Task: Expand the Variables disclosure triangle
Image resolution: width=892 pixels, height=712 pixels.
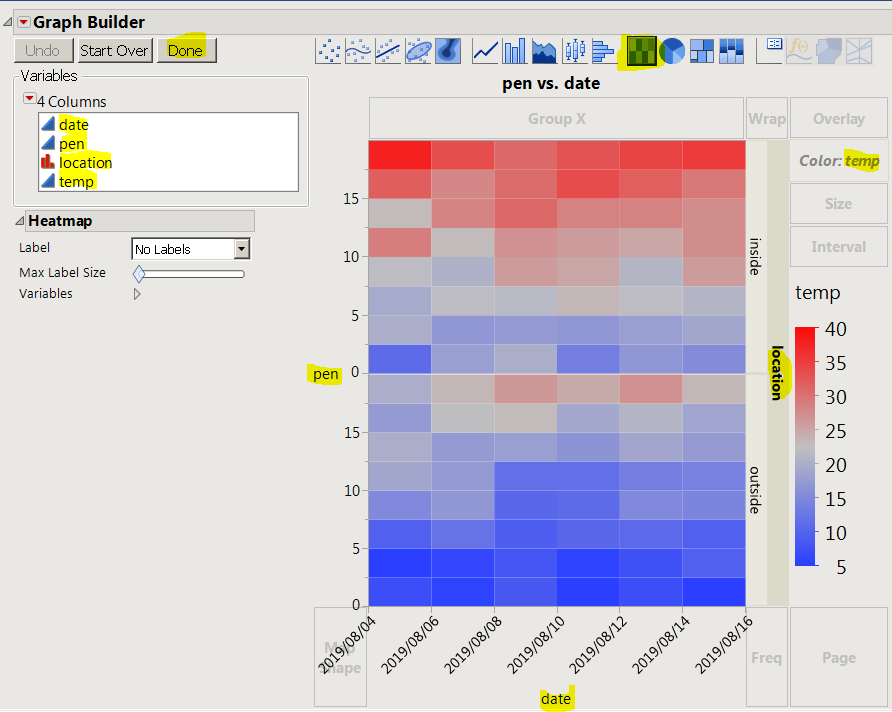Action: tap(138, 293)
